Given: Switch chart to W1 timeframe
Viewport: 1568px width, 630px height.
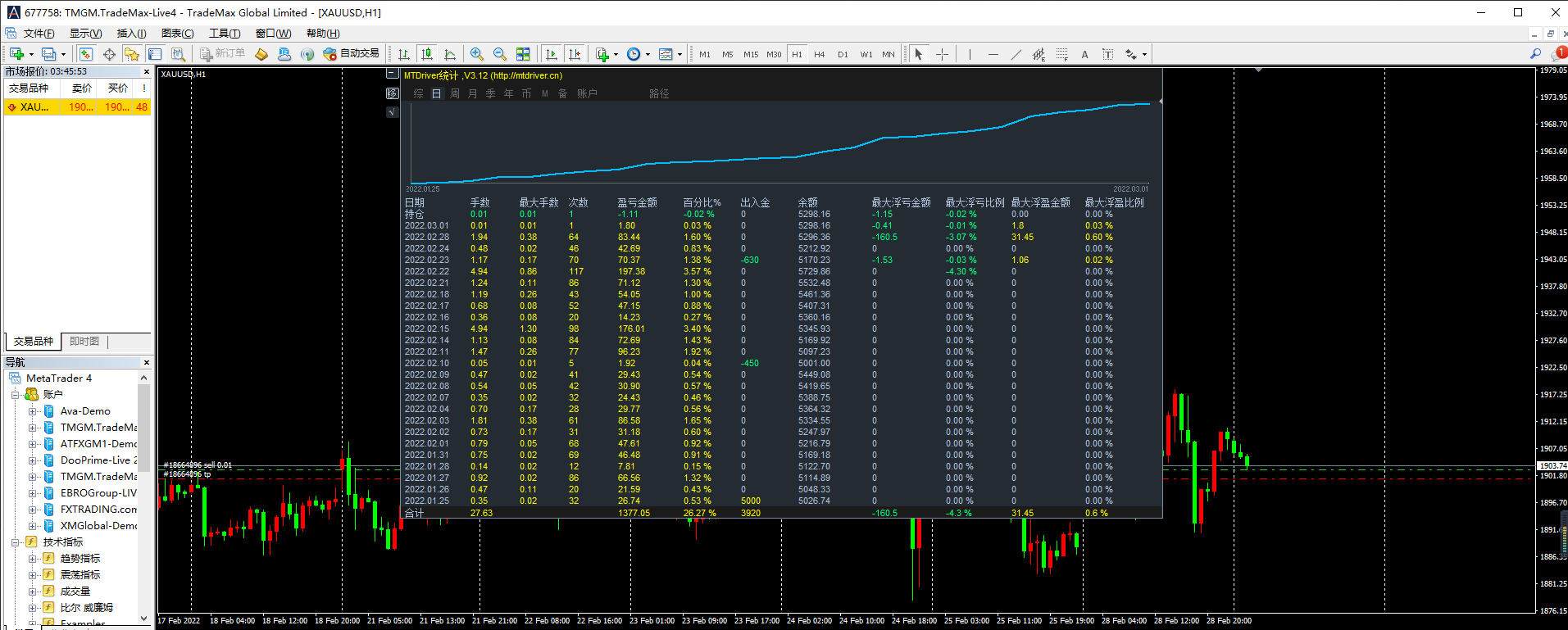Looking at the screenshot, I should click(x=866, y=54).
